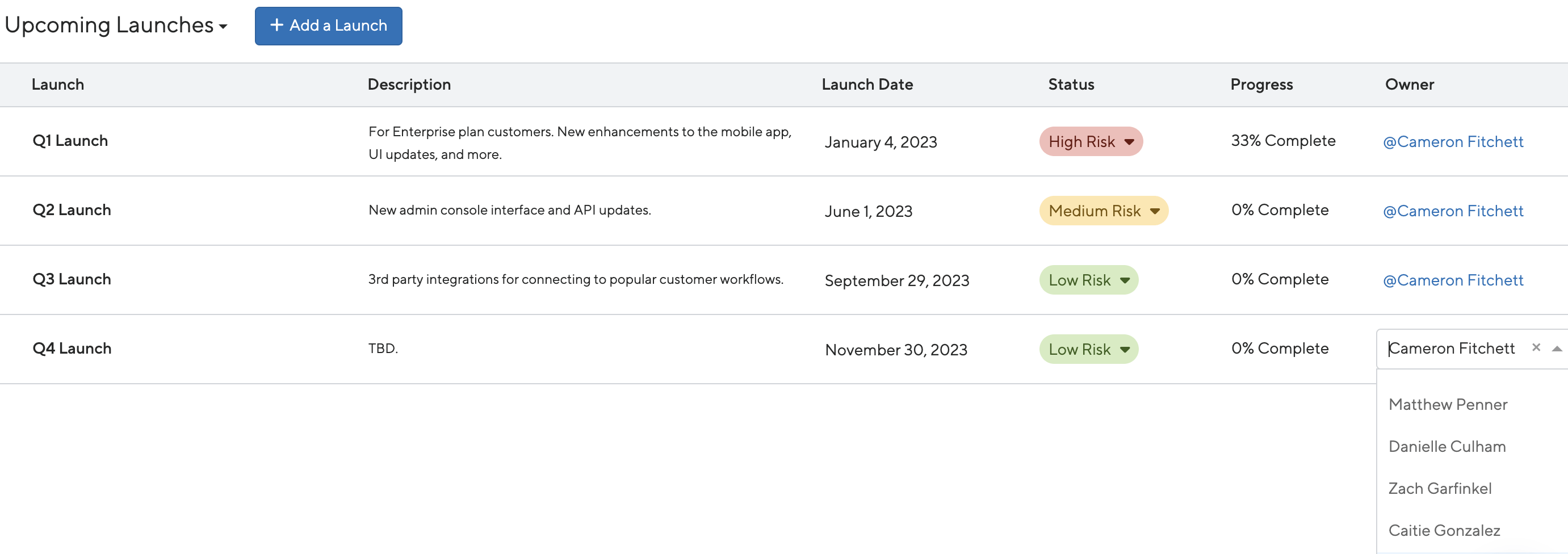Open the Q1 Launch row title
The width and height of the screenshot is (1568, 554).
click(70, 141)
